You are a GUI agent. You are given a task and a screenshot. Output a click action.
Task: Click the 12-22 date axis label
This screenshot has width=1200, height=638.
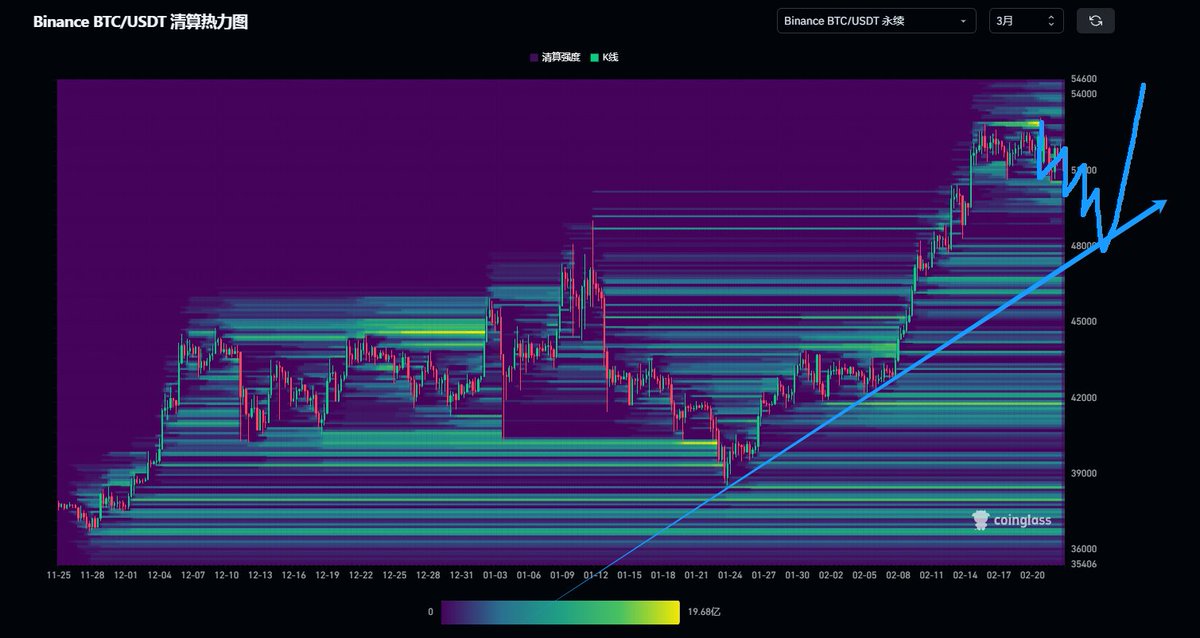click(361, 575)
